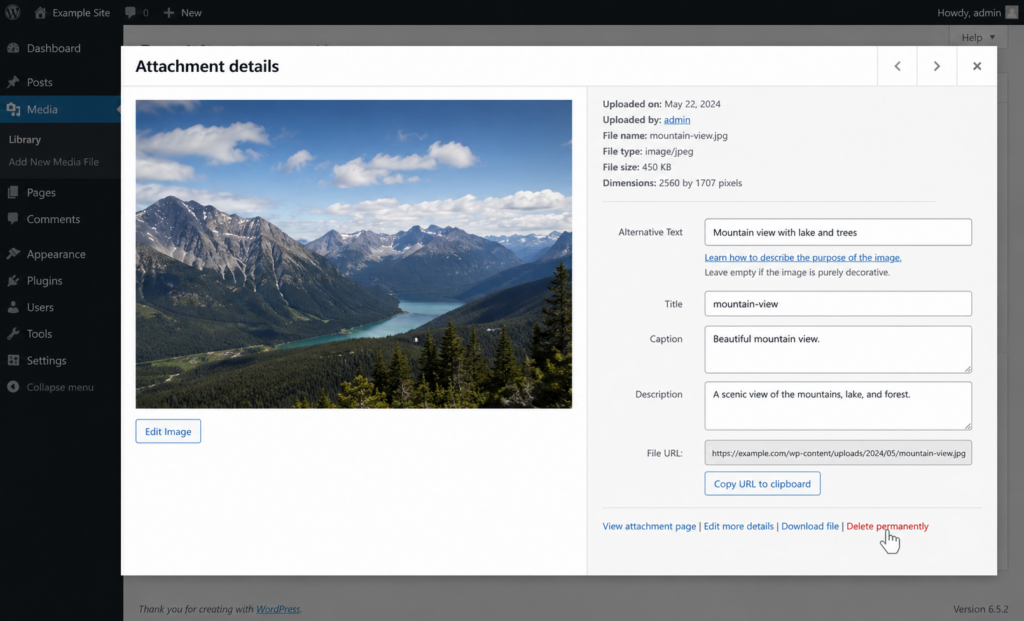Open Learn how to describe image link

pos(803,257)
